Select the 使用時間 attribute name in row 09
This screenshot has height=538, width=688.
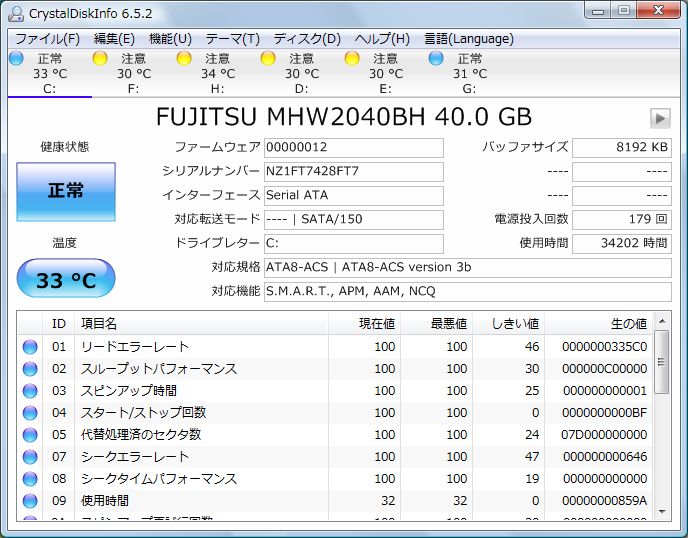pyautogui.click(x=105, y=501)
